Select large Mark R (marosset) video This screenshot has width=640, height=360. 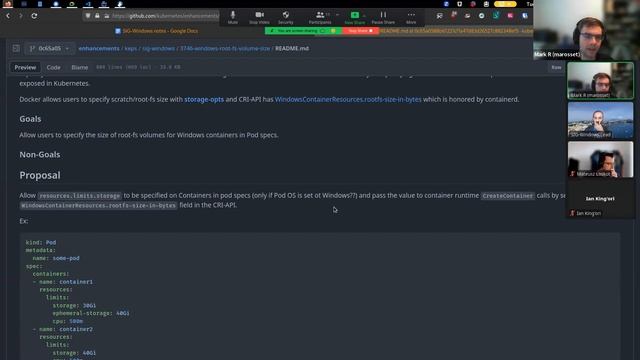[x=587, y=30]
